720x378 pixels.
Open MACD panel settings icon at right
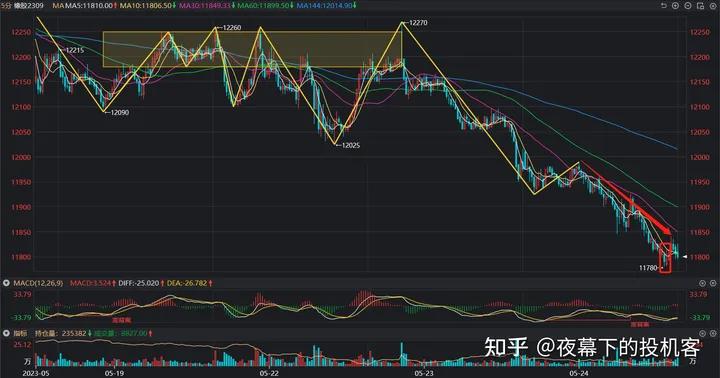(x=702, y=283)
